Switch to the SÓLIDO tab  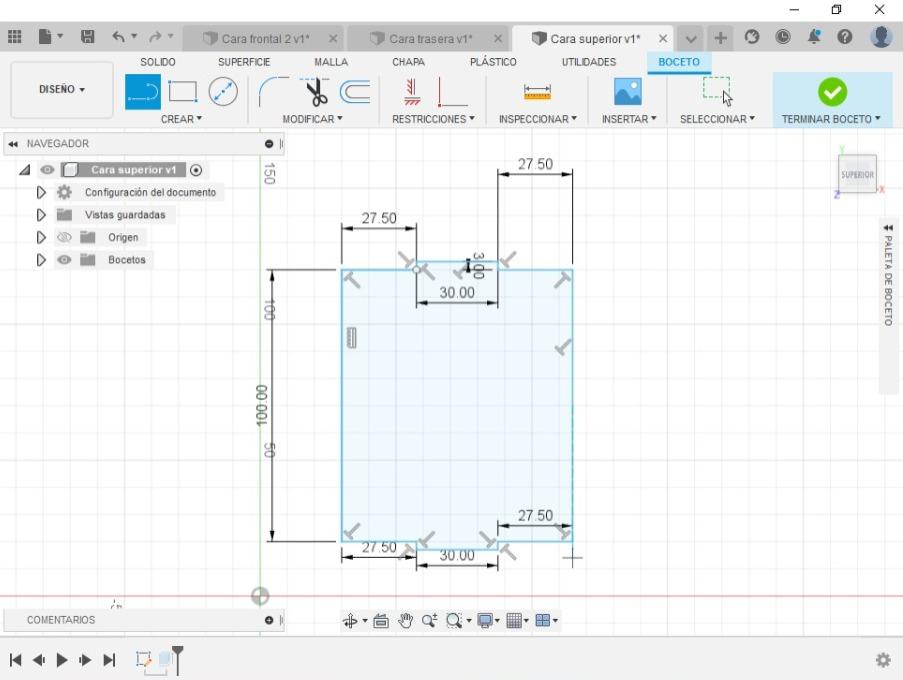[x=158, y=62]
